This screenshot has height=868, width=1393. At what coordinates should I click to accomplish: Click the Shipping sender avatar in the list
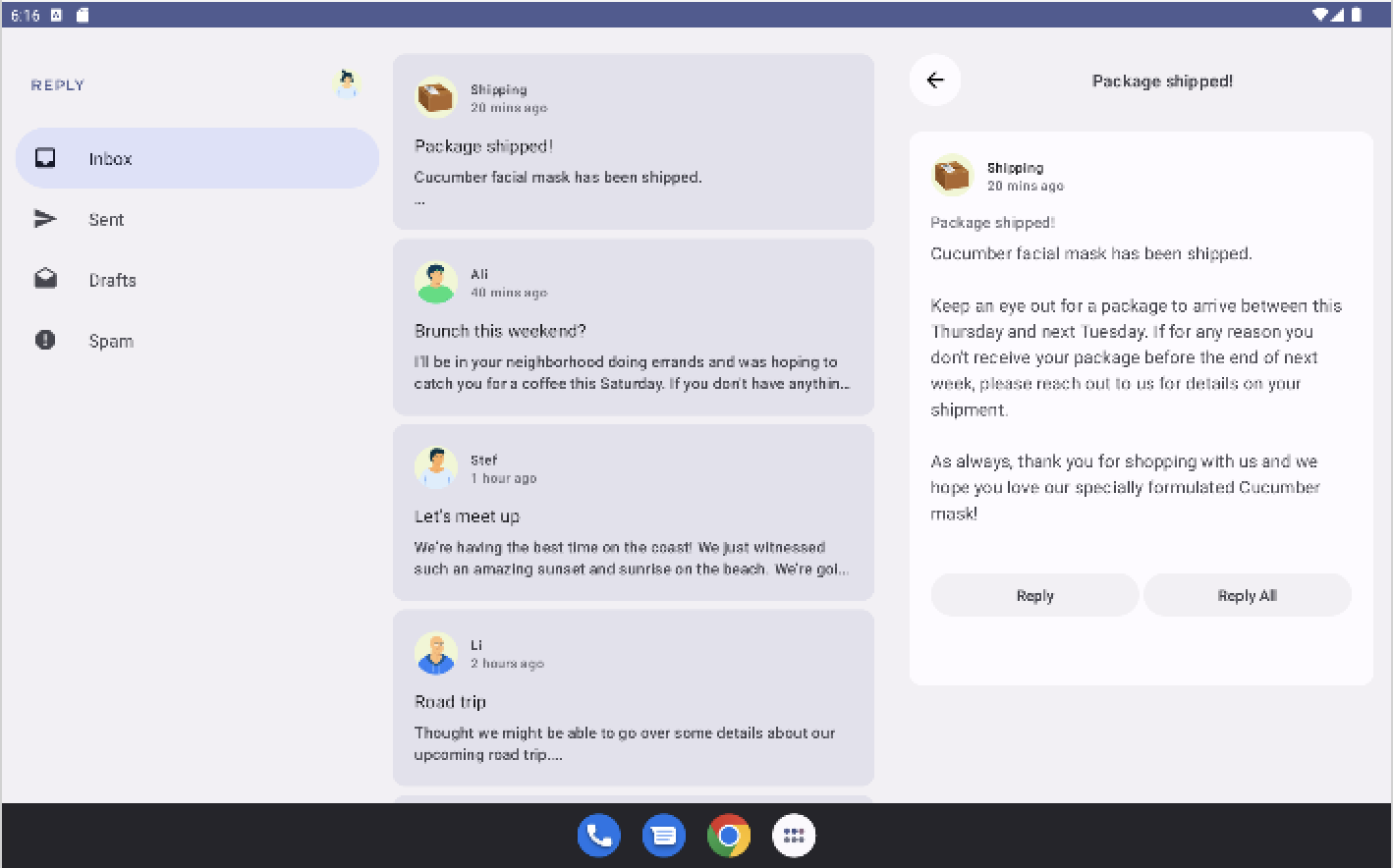click(435, 97)
